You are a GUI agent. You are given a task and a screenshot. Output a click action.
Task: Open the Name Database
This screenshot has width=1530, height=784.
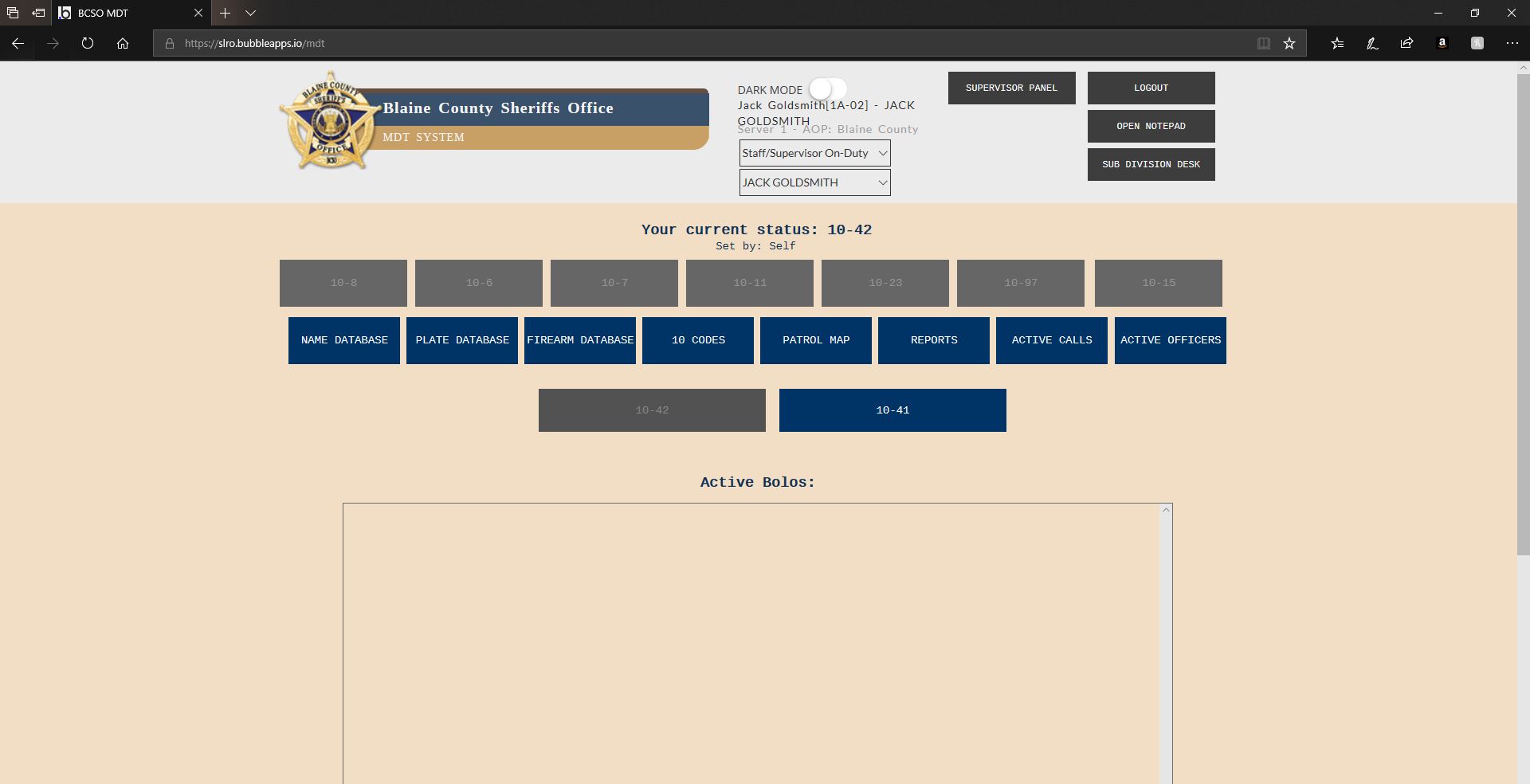pos(344,341)
